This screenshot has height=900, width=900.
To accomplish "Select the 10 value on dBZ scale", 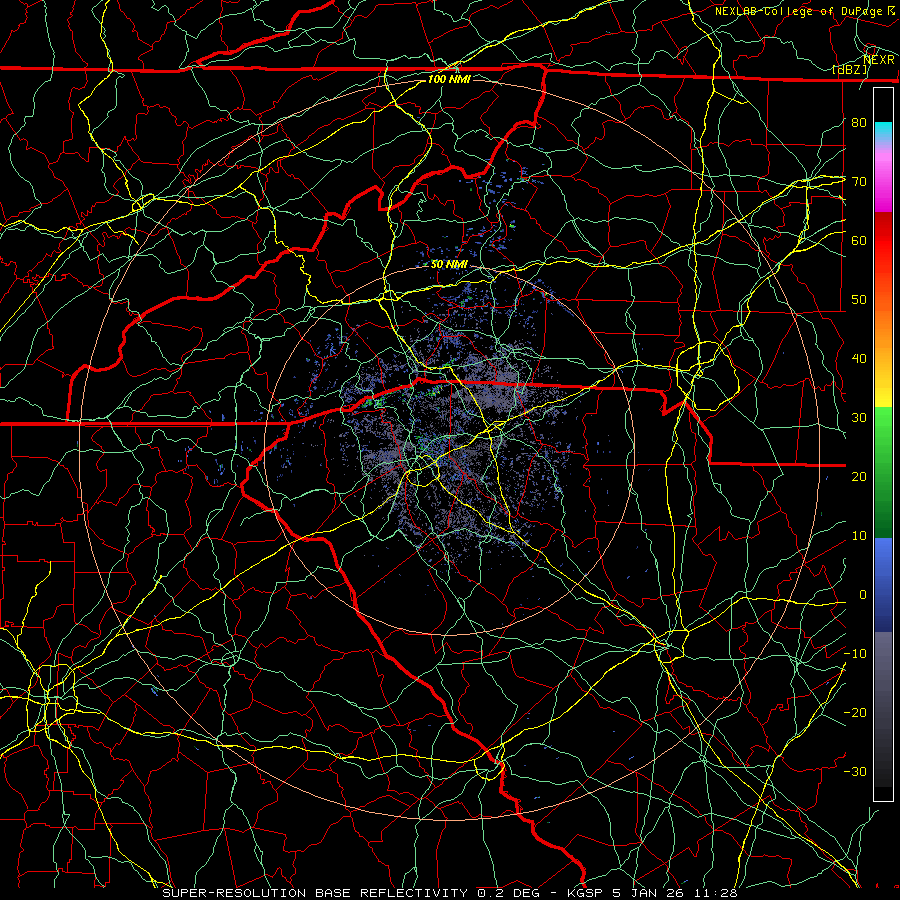I will point(859,536).
